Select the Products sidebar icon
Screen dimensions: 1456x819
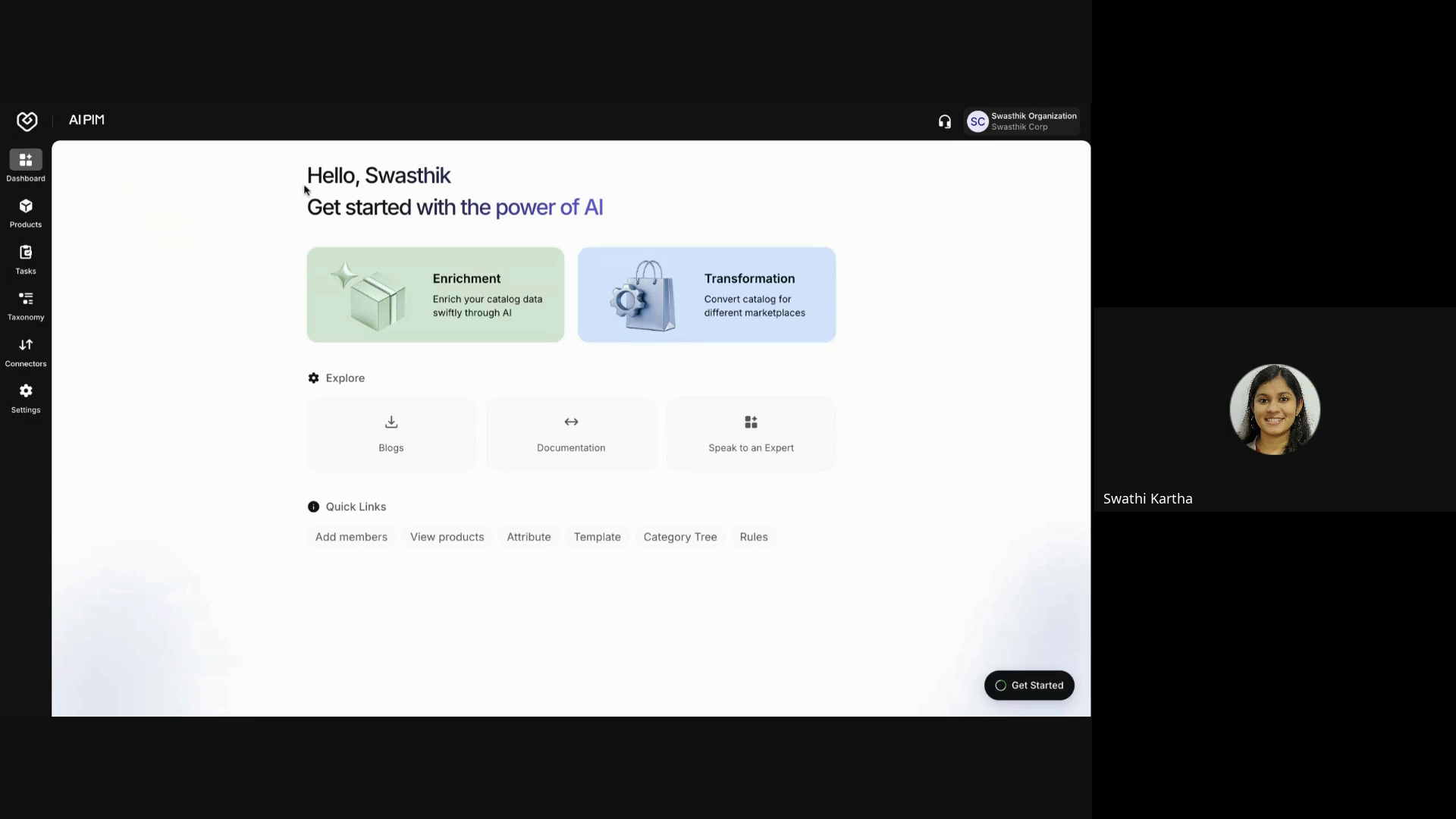point(25,212)
